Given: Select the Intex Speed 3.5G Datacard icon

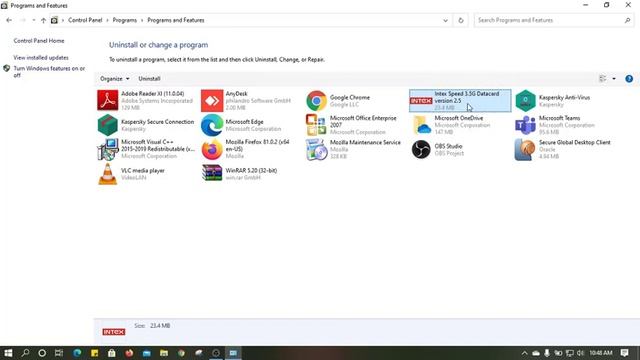Looking at the screenshot, I should click(x=421, y=100).
